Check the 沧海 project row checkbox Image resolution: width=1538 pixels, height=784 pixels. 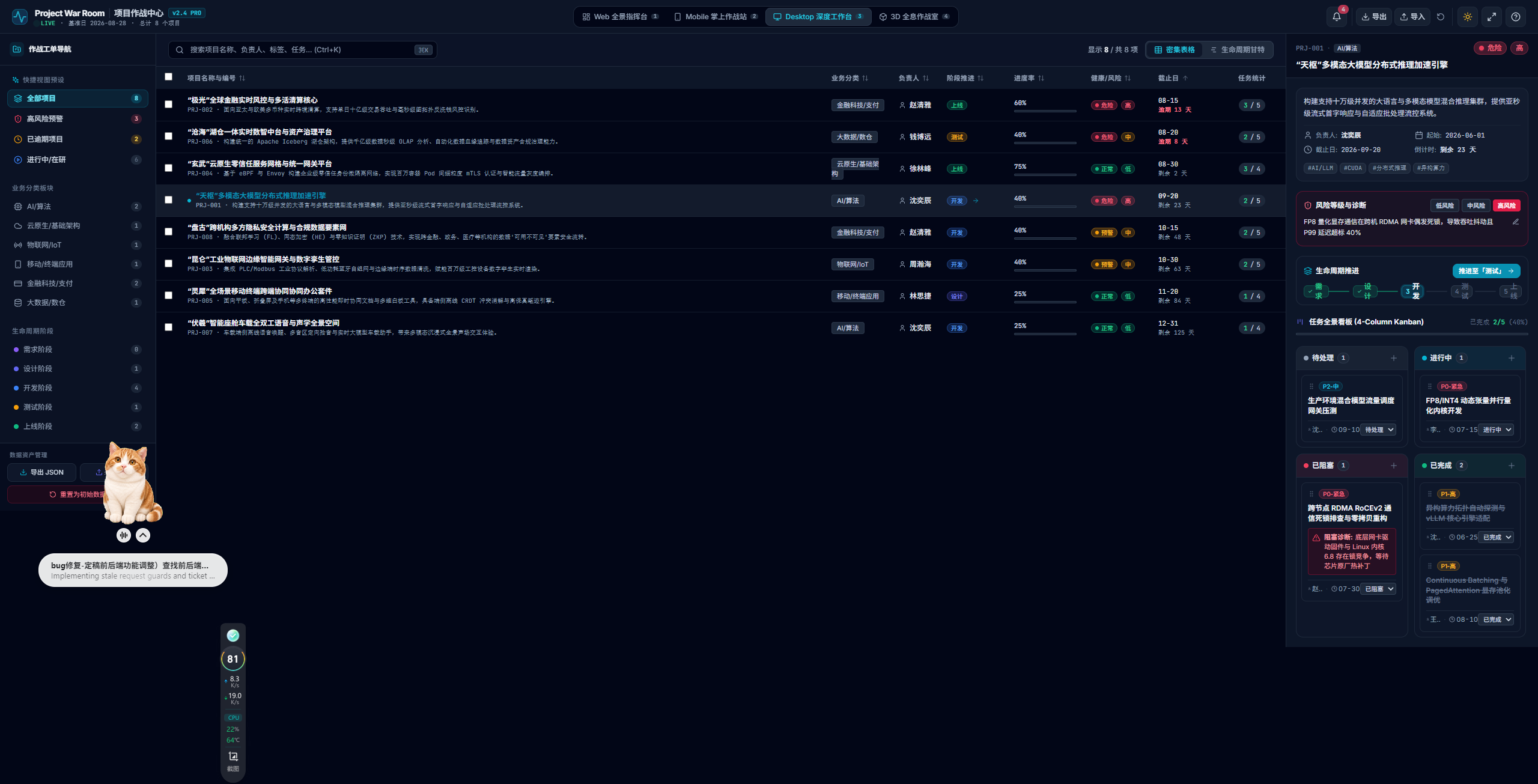click(x=169, y=136)
